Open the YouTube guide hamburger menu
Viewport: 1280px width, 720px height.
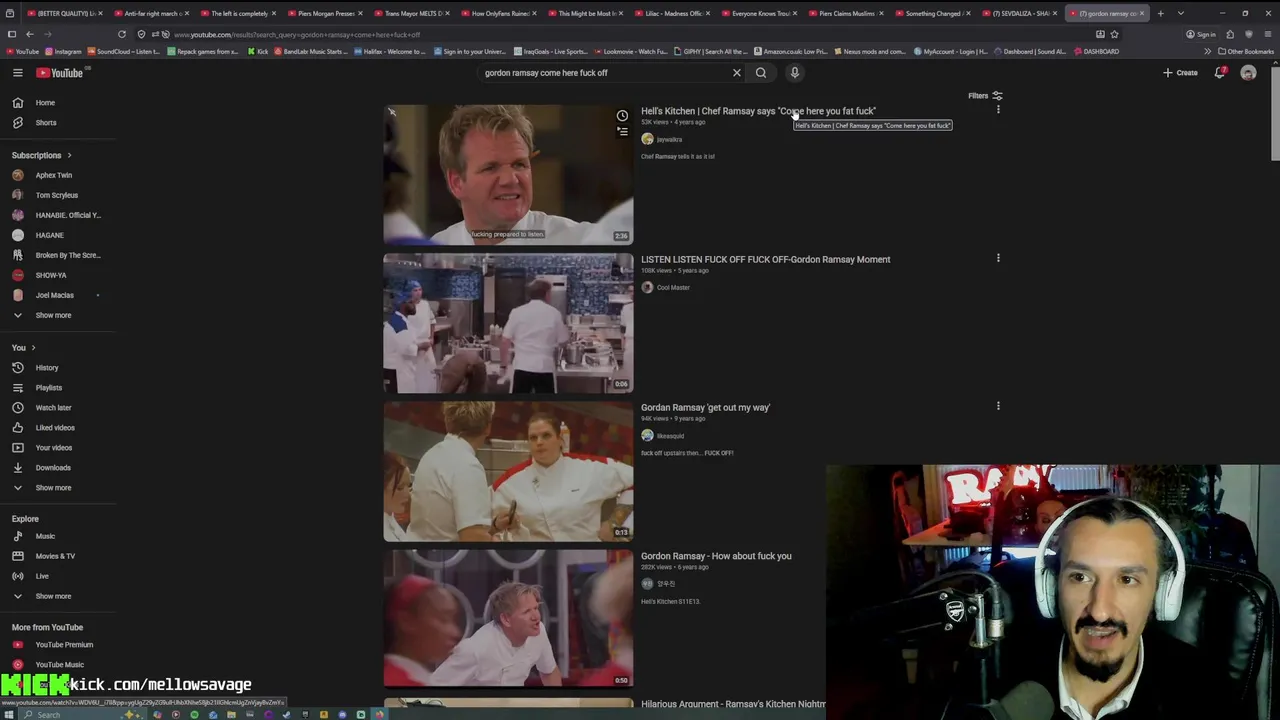(x=17, y=72)
